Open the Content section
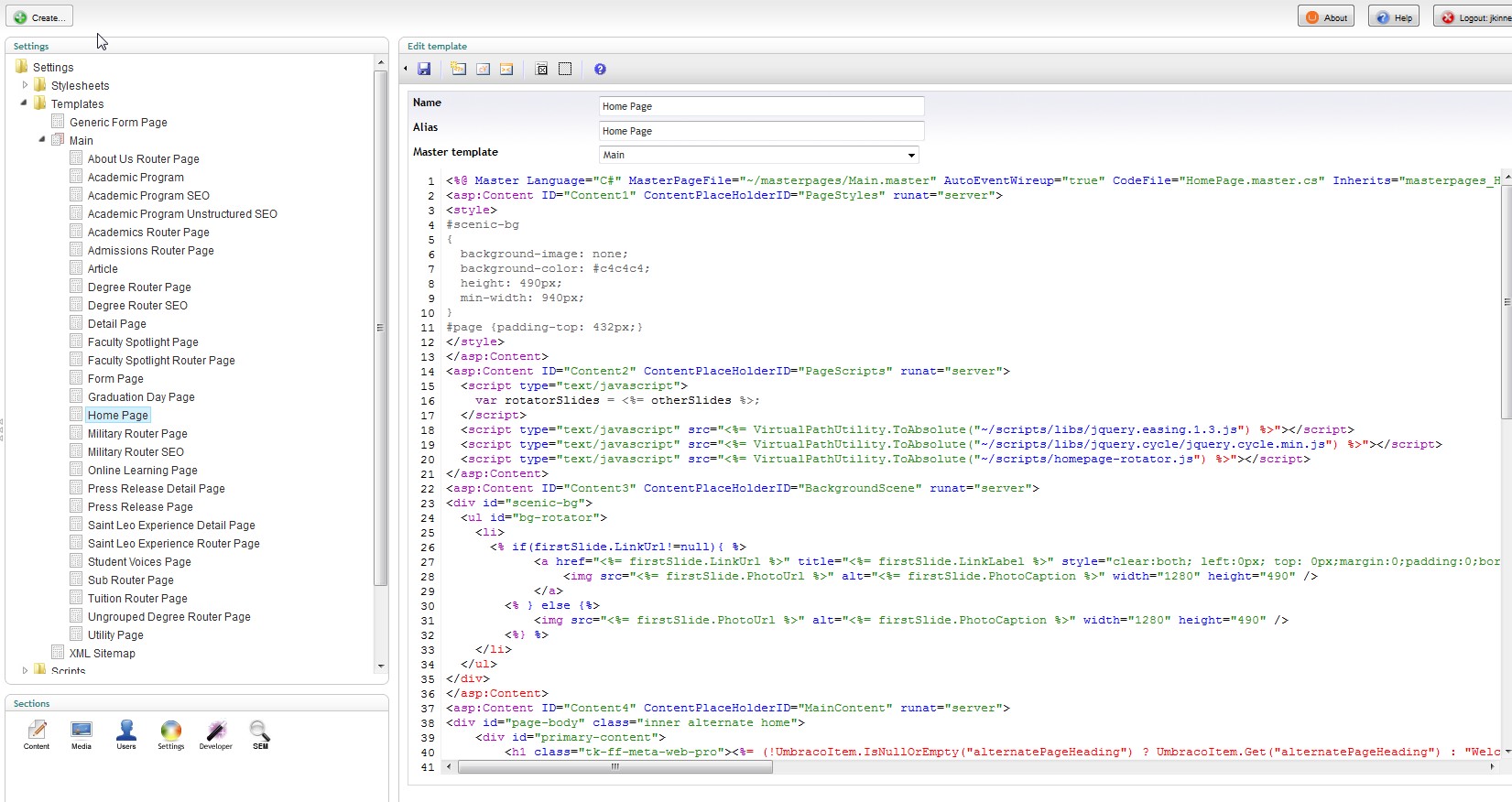Viewport: 1512px width, 802px height. [x=37, y=734]
